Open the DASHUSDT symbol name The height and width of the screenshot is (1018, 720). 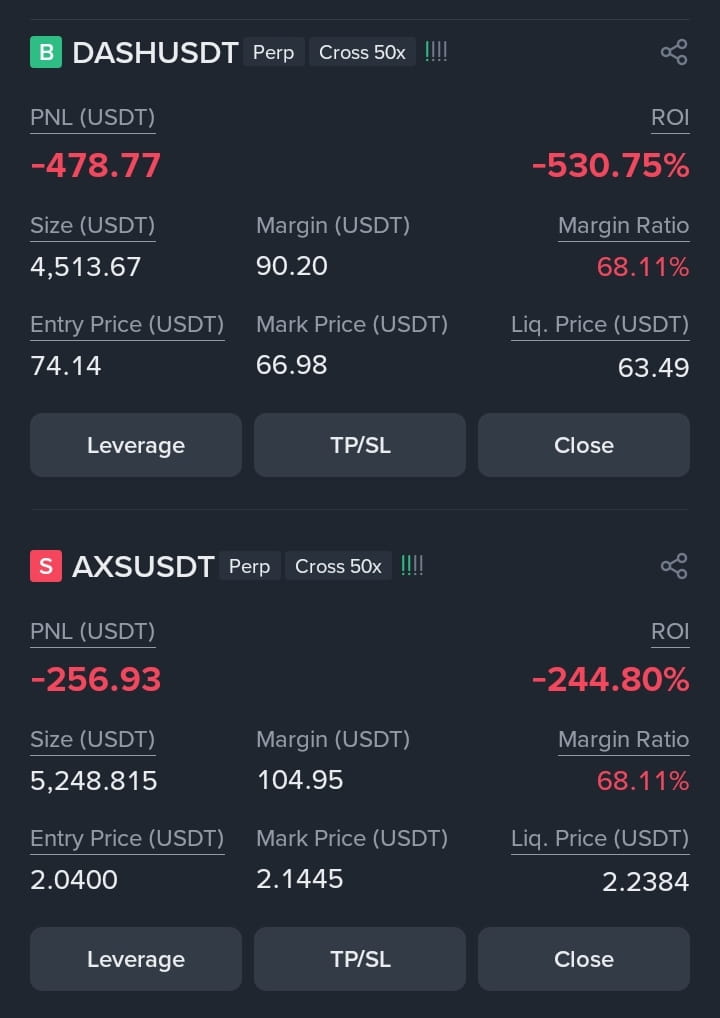click(155, 53)
